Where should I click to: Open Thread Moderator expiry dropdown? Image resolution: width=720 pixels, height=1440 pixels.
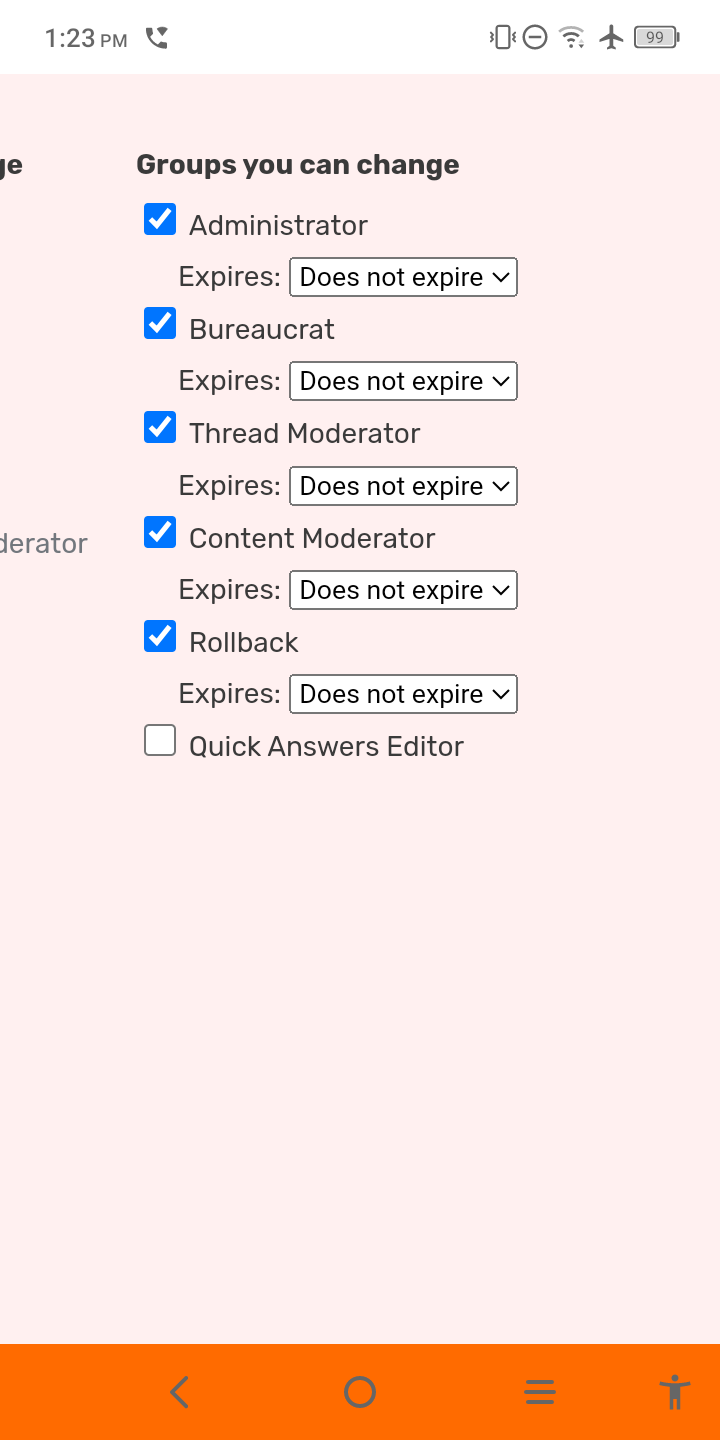coord(403,486)
